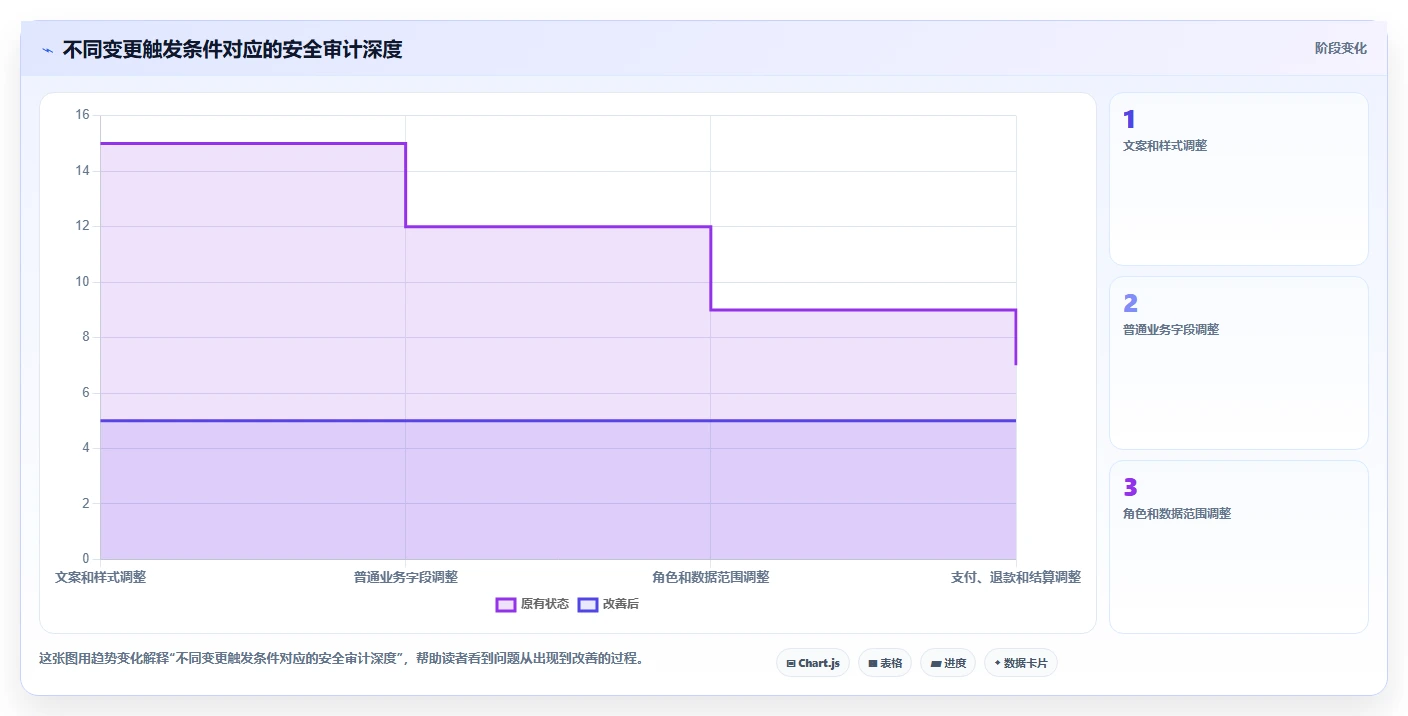1408x716 pixels.
Task: Click x-axis label 角色和数据范围调整
Action: (x=711, y=577)
